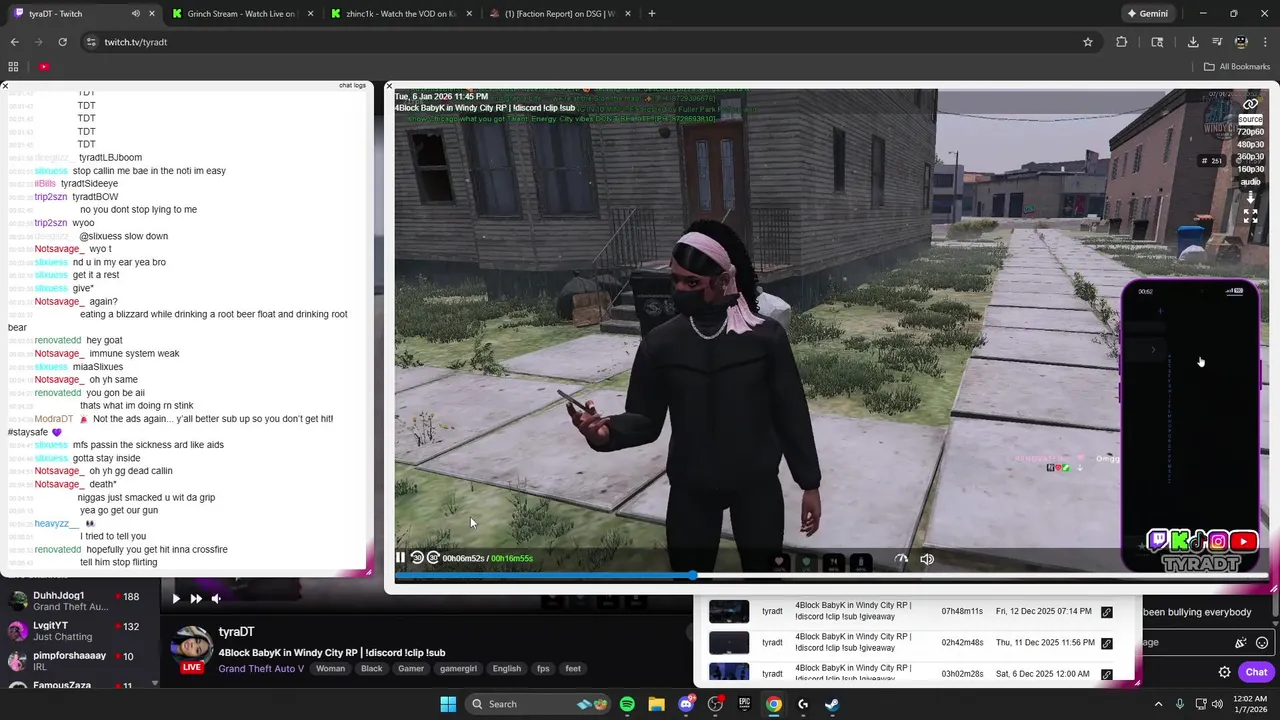Toggle mute on underlying Twitch player
The width and height of the screenshot is (1280, 720).
217,598
